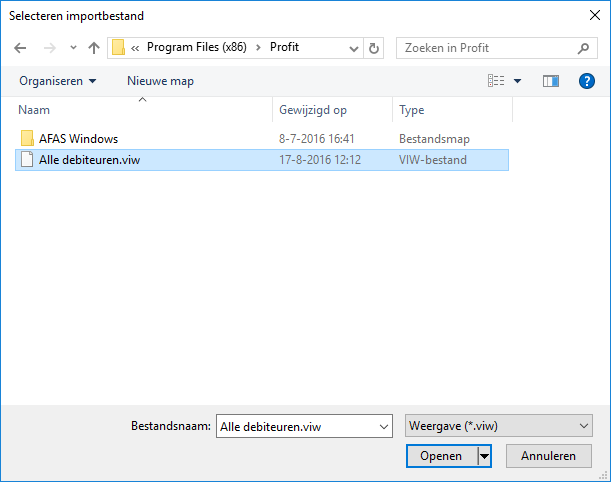611x482 pixels.
Task: Open the help question mark icon
Action: click(586, 81)
